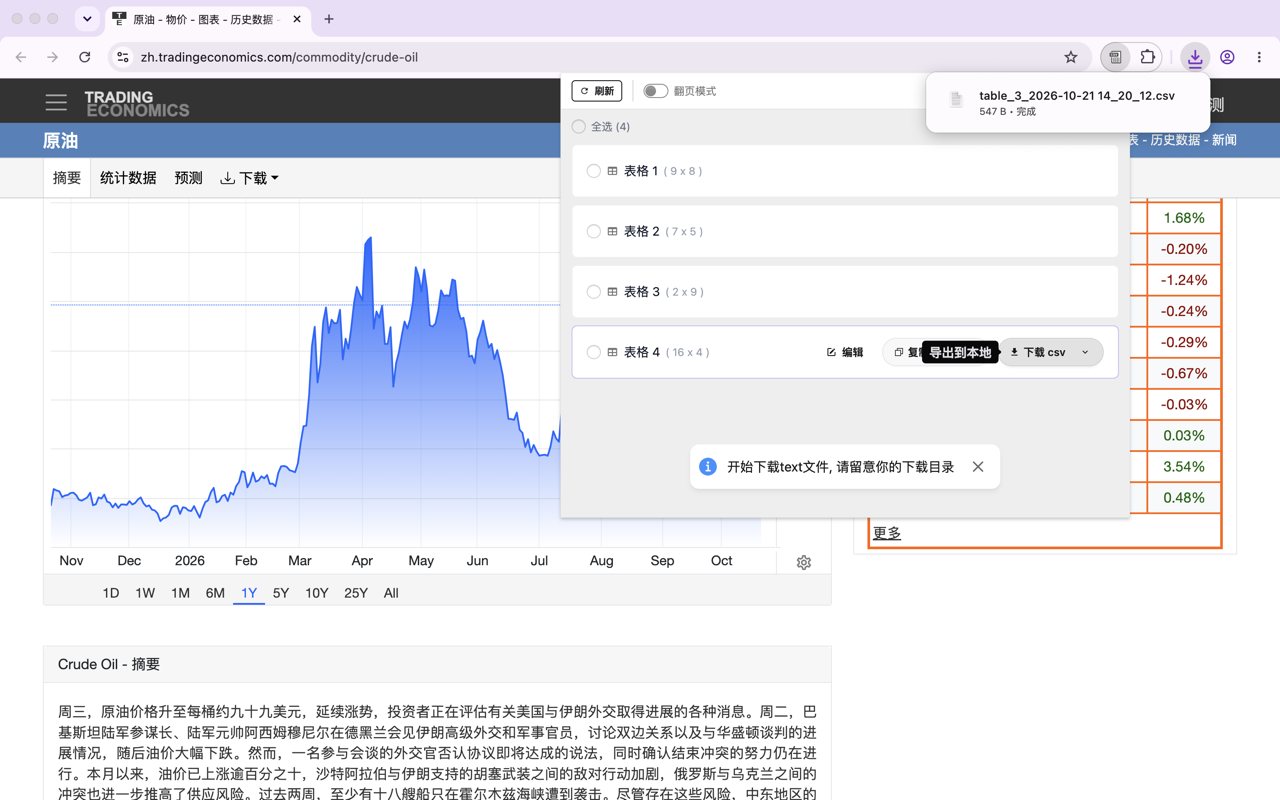The width and height of the screenshot is (1280, 800).
Task: Select the 1M chart range
Action: tap(180, 593)
